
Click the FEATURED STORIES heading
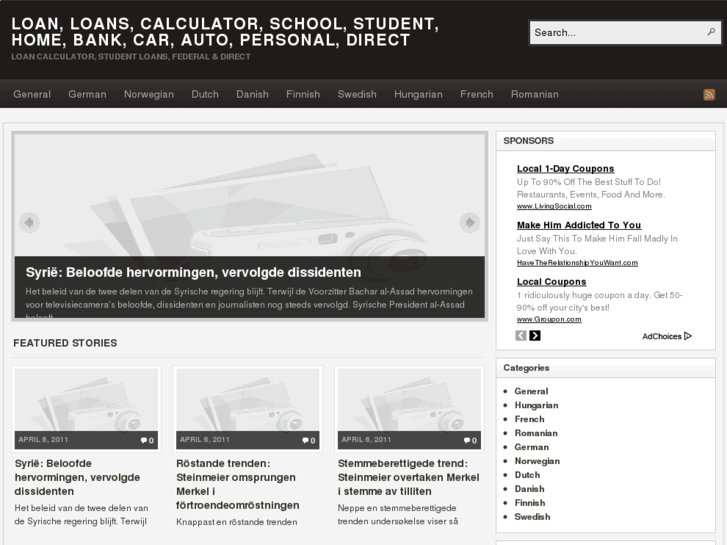tap(65, 343)
